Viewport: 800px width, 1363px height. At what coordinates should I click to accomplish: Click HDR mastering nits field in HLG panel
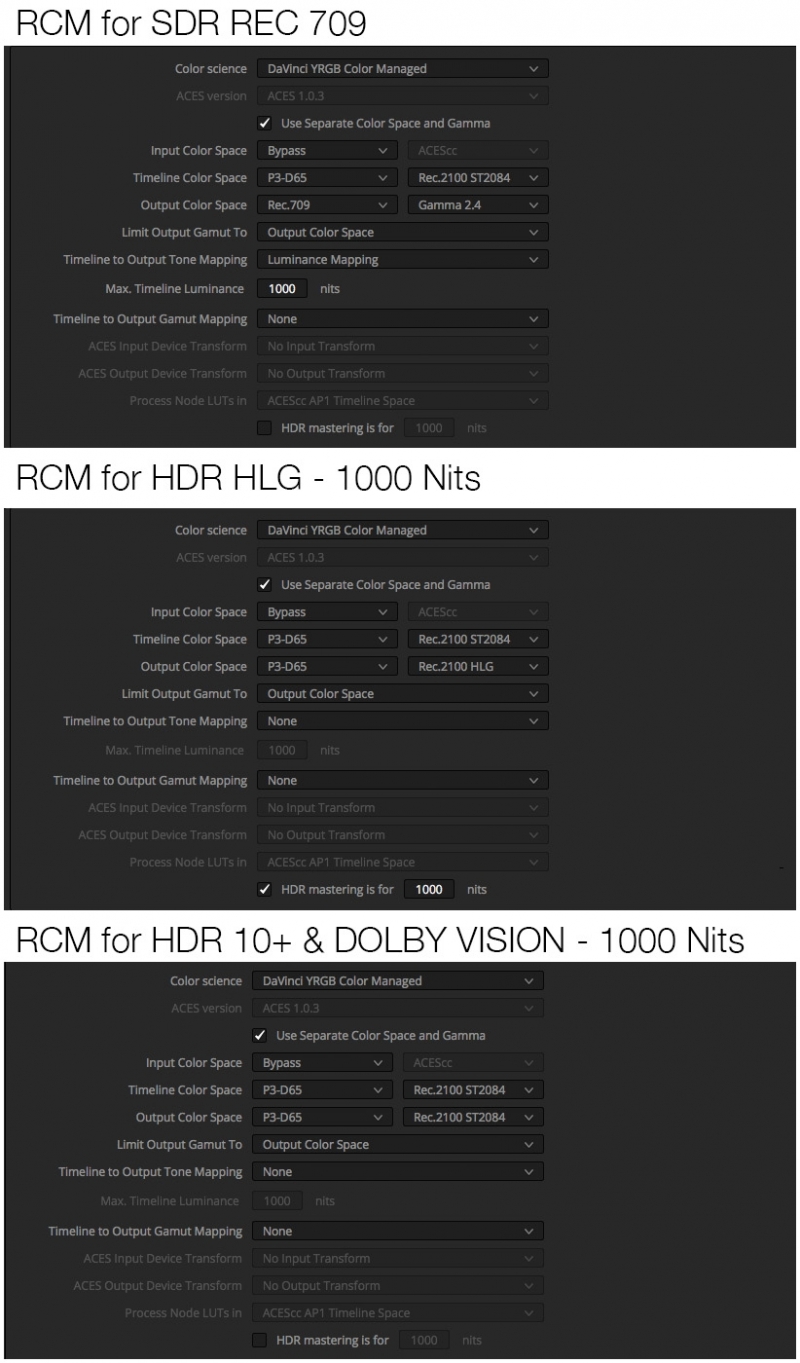click(429, 889)
